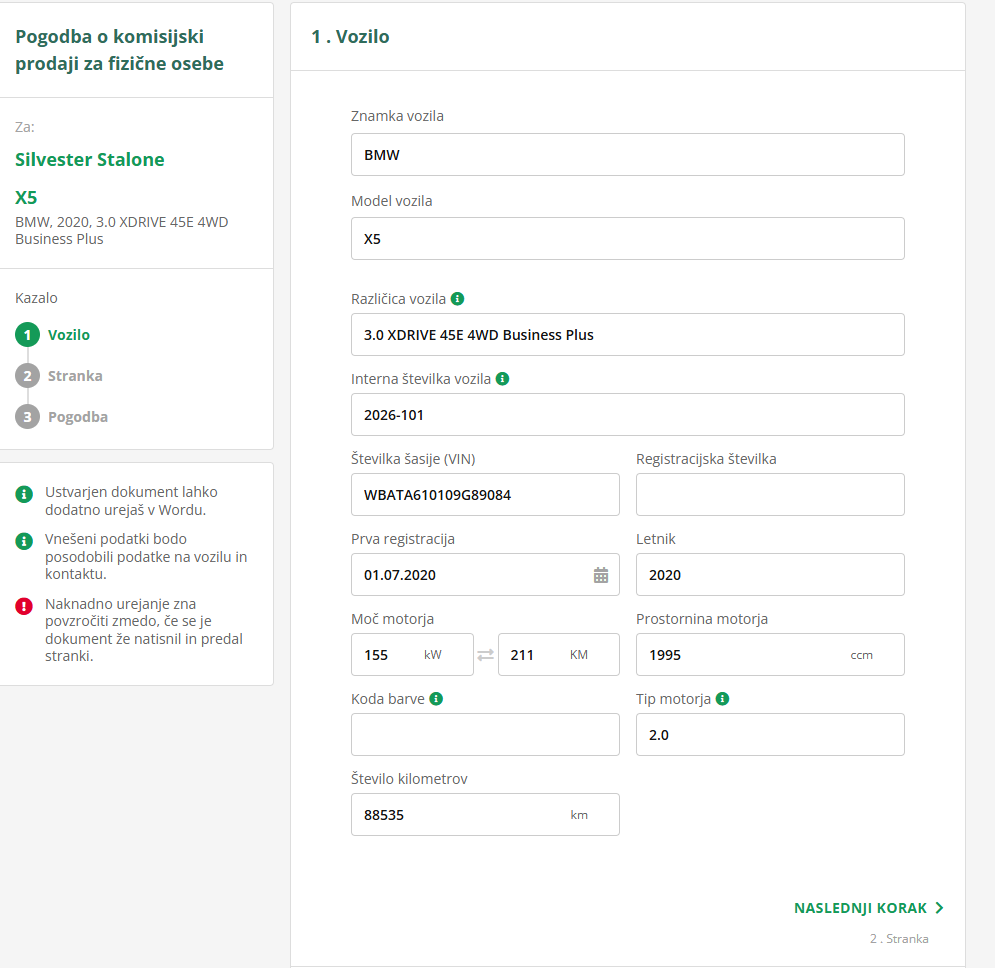Click chevron arrow next to Naslednji korak
995x968 pixels.
coord(939,908)
